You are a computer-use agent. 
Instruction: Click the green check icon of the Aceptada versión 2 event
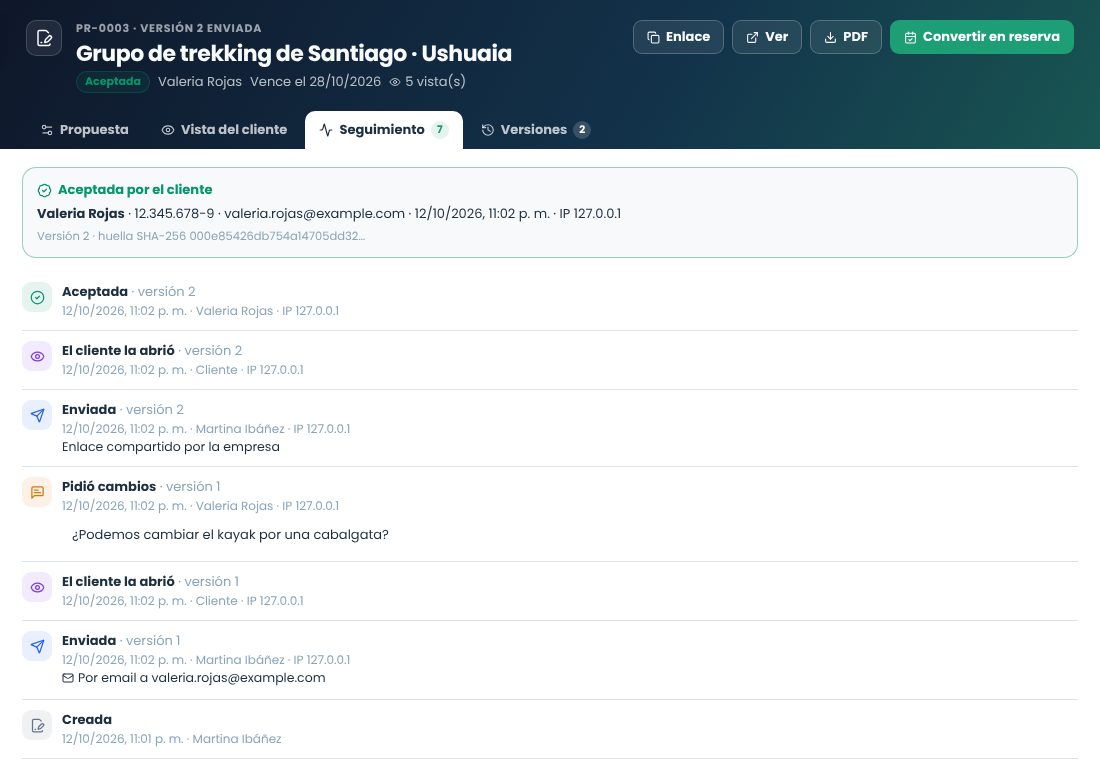pyautogui.click(x=37, y=297)
